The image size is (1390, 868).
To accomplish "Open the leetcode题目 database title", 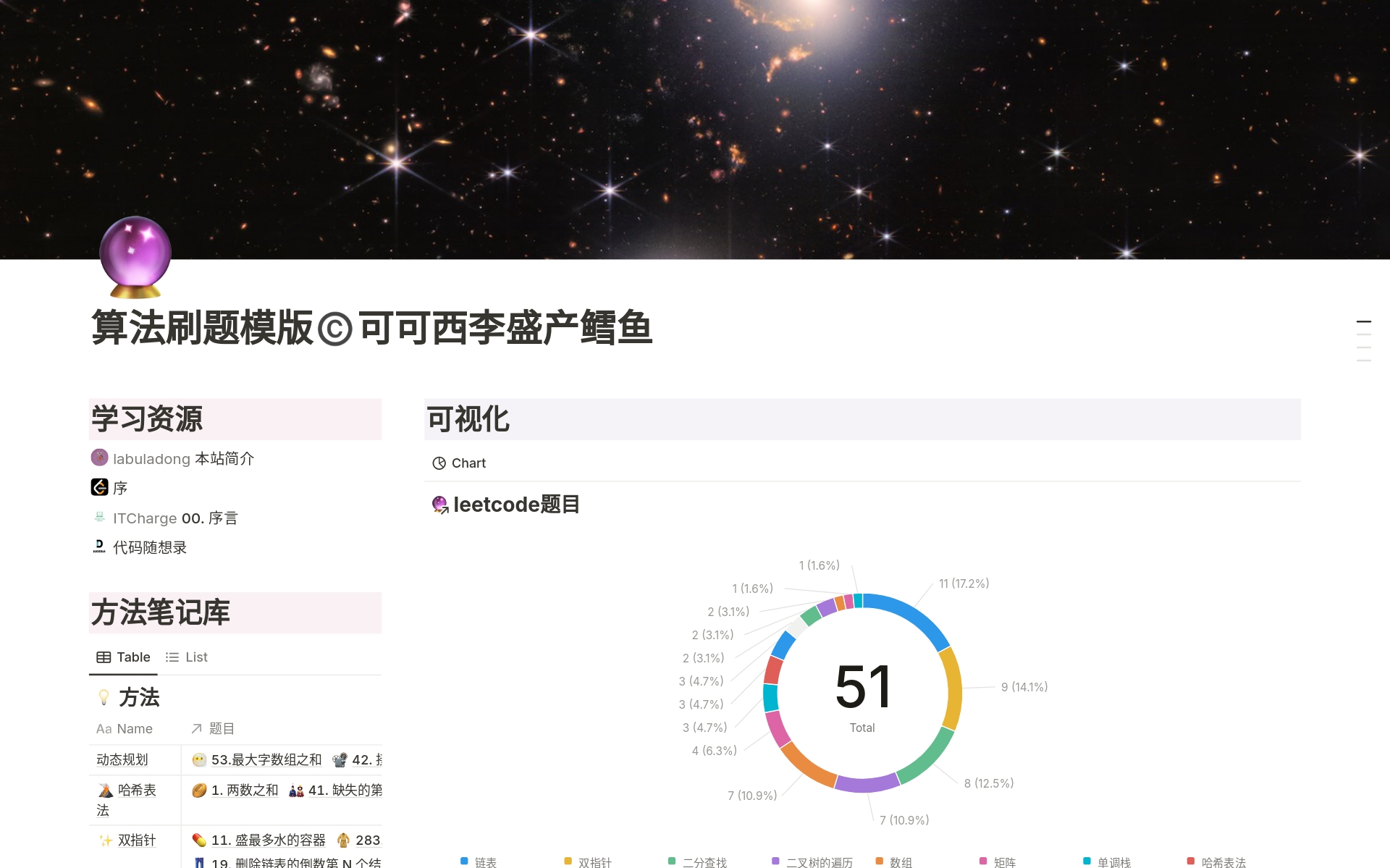I will click(x=515, y=505).
